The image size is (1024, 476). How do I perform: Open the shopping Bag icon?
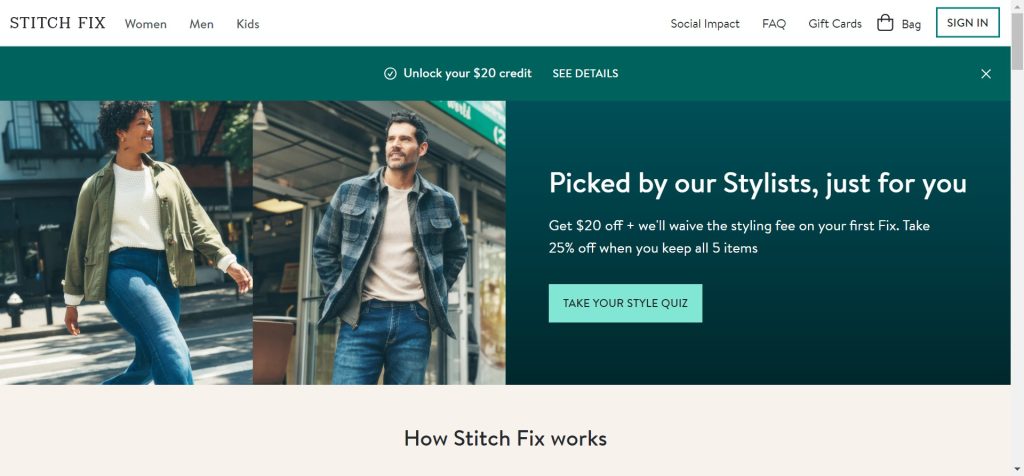[885, 23]
